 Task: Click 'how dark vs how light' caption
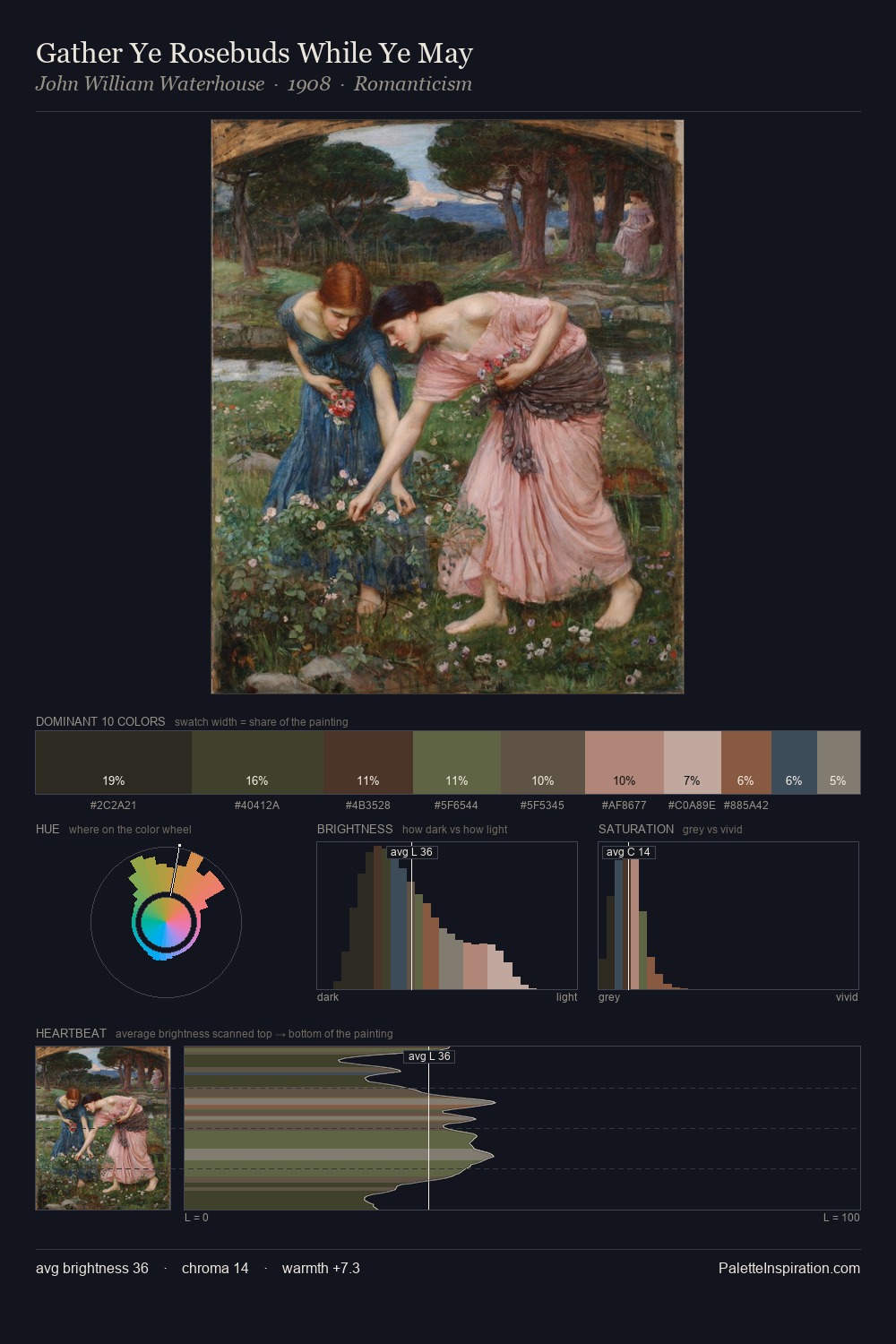pyautogui.click(x=455, y=830)
